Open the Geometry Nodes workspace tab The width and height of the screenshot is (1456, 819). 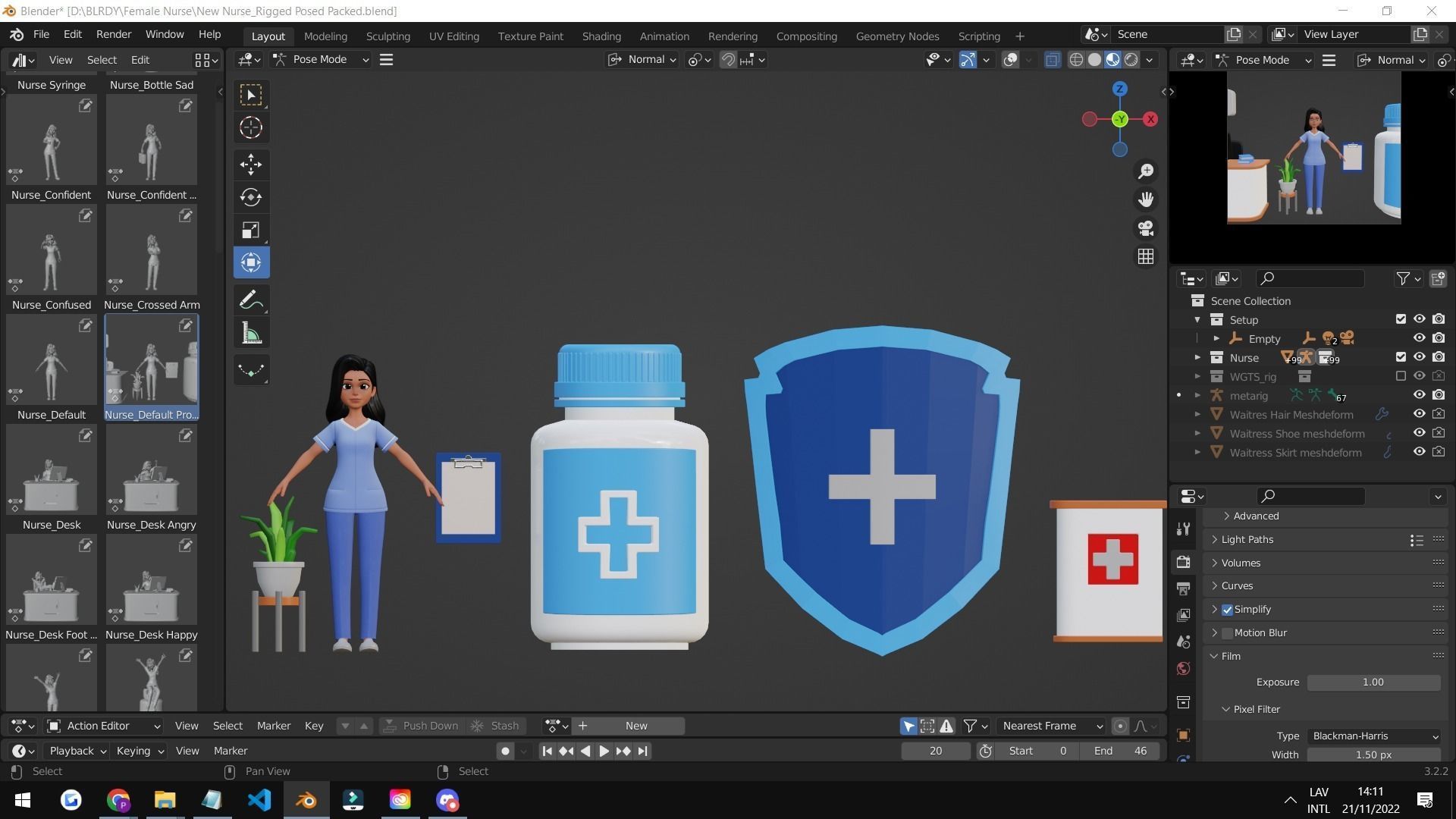[x=897, y=36]
